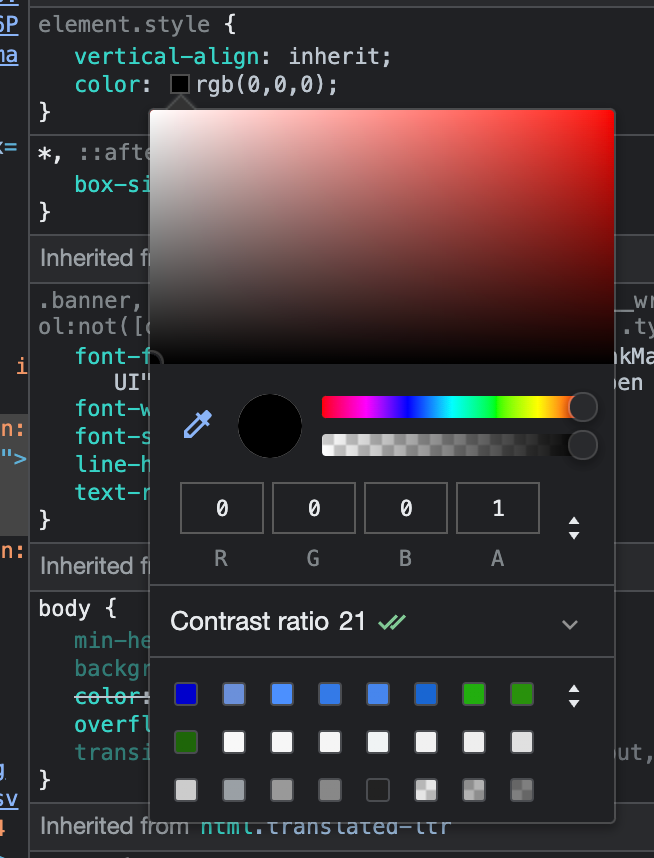Click the inline swatch beside rgb(0,0,0)
Screen dimensions: 654x858
point(179,84)
